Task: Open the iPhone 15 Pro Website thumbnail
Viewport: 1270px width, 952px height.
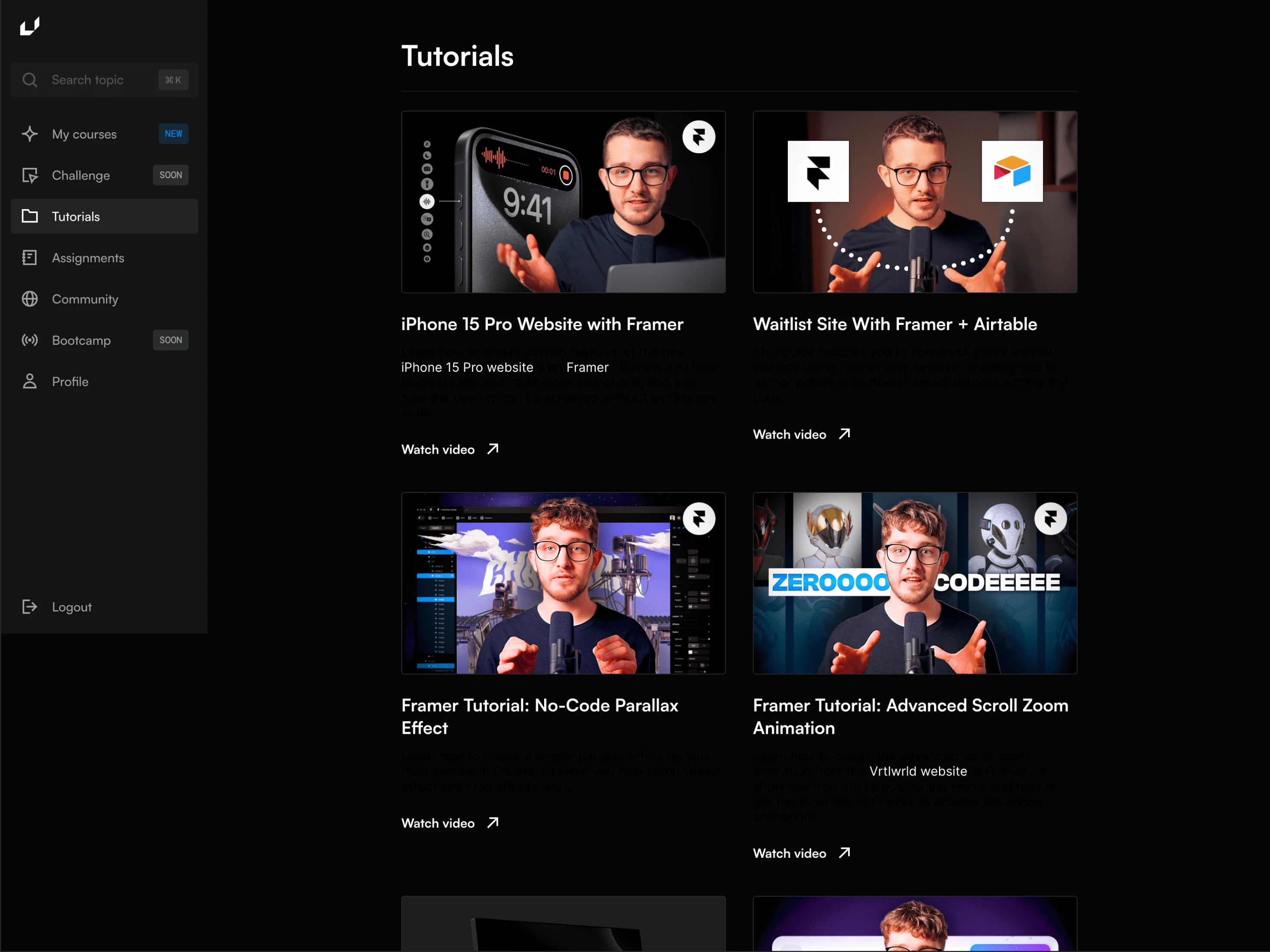Action: [x=563, y=202]
